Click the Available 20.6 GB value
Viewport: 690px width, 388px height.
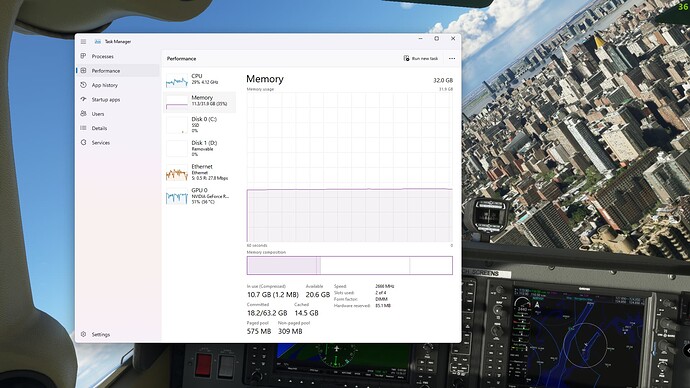318,295
